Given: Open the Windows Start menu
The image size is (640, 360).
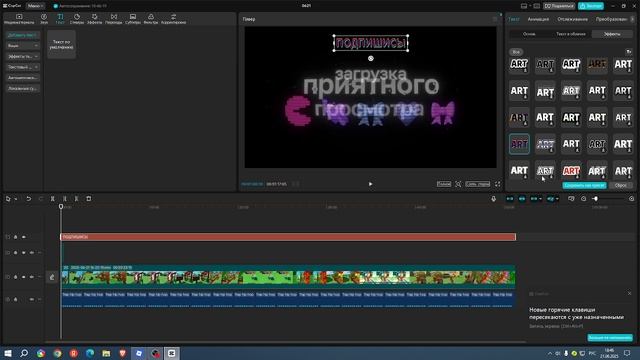Looking at the screenshot, I should pyautogui.click(x=8, y=353).
